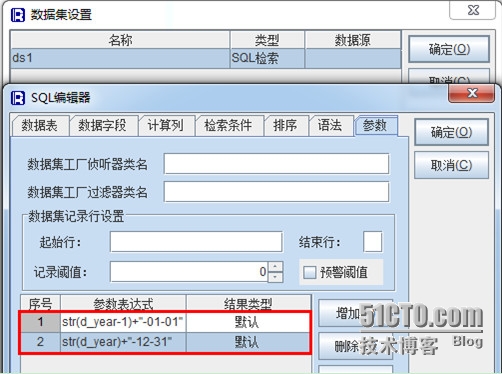Click the 起始行 input field
Viewport: 502px width, 374px height.
[x=196, y=242]
